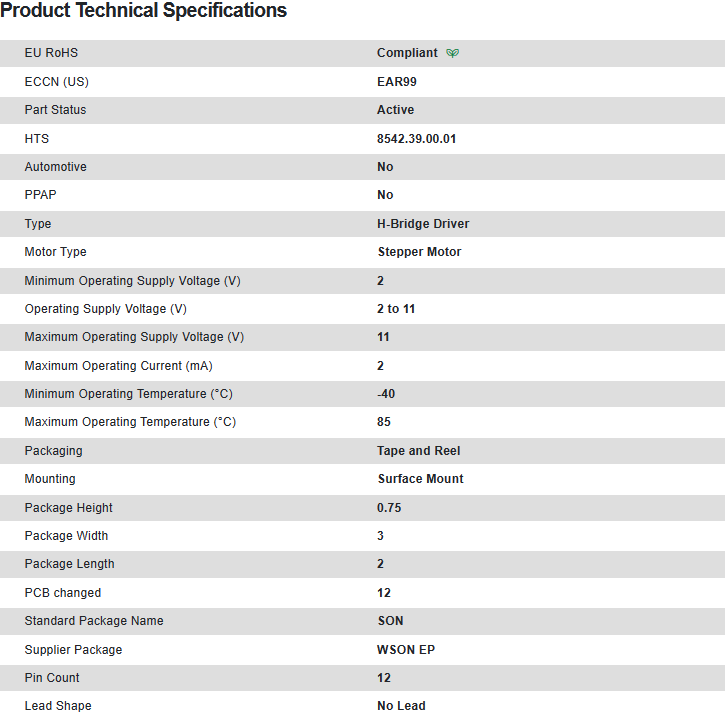
Task: Select the Package Height value 0.75
Action: [x=389, y=508]
